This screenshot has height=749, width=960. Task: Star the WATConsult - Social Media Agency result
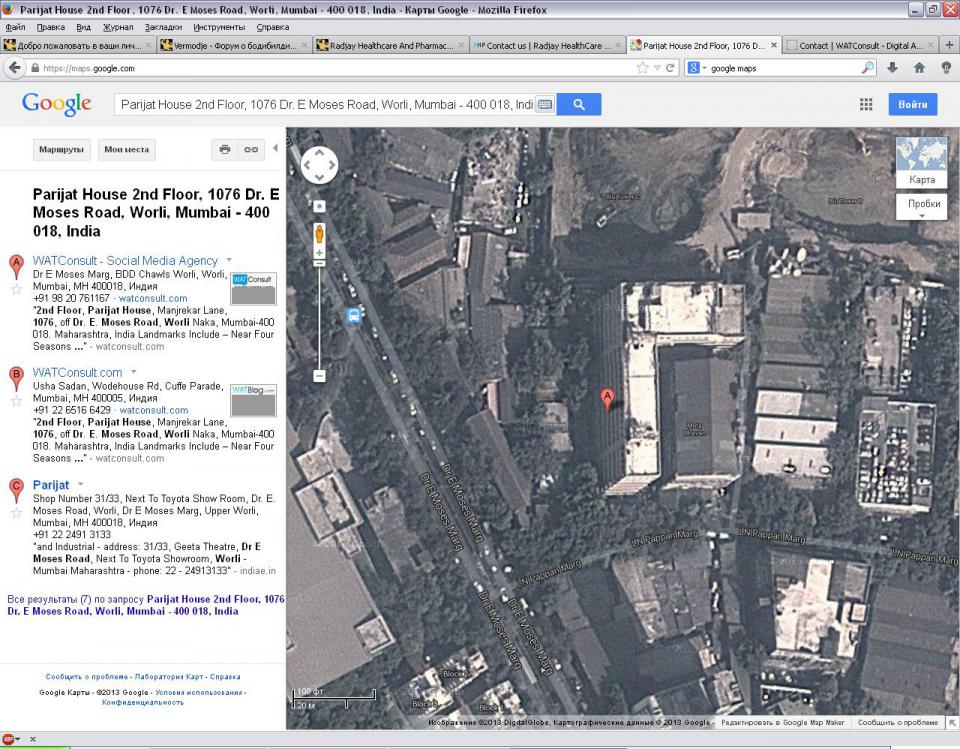click(16, 290)
